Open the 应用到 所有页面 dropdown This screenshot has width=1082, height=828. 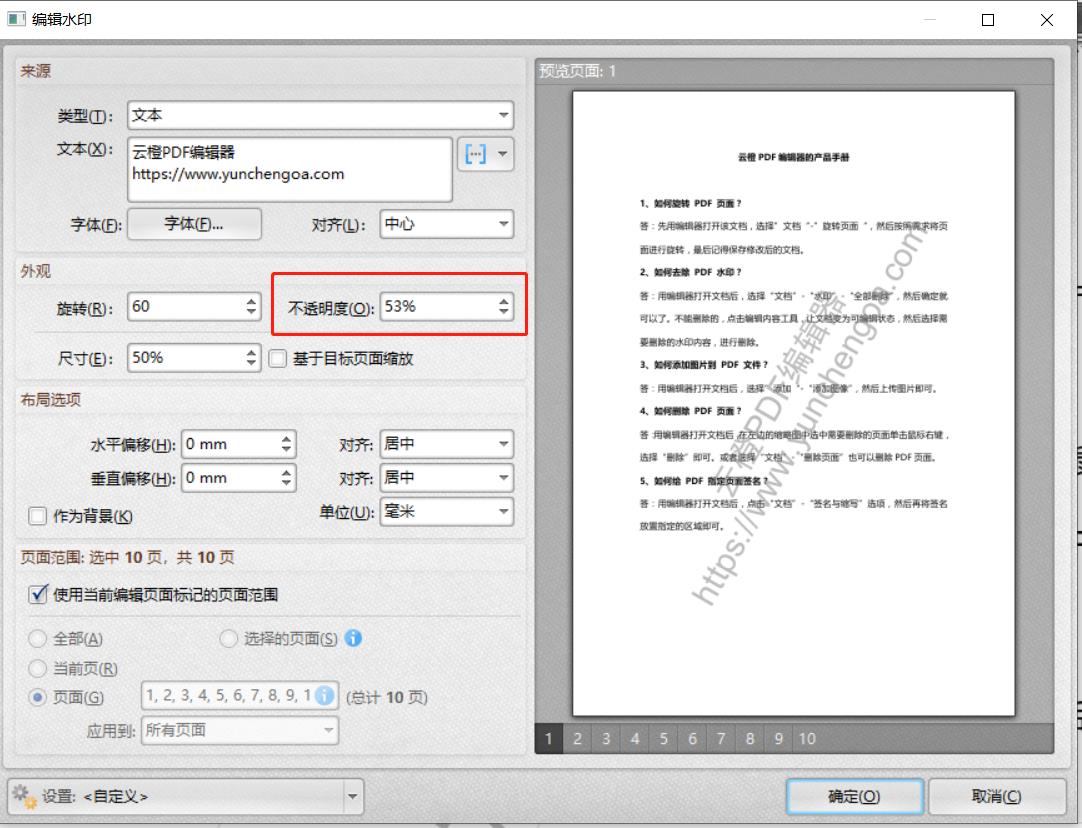(239, 730)
